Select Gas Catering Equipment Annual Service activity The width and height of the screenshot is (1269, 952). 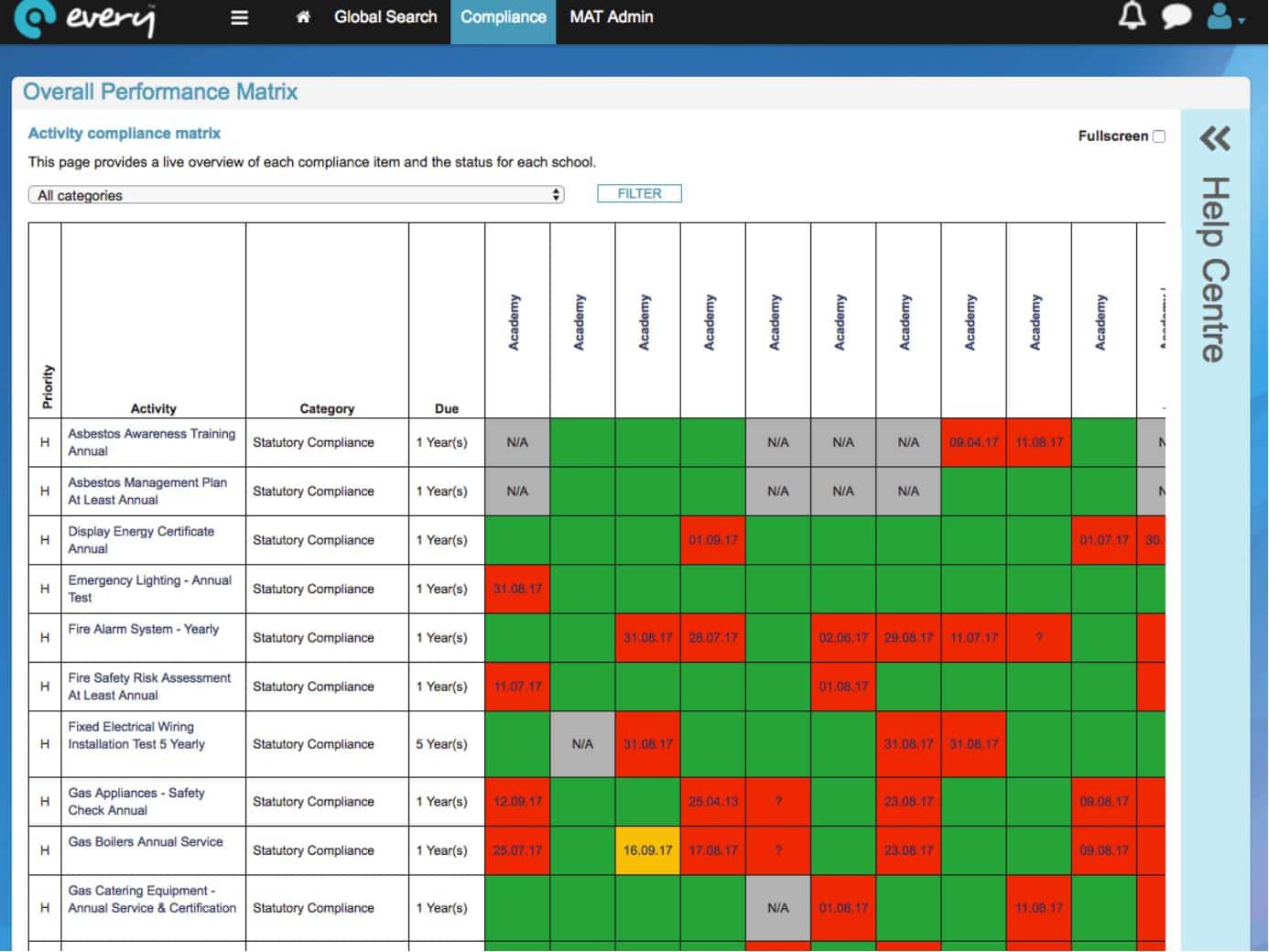(x=152, y=899)
